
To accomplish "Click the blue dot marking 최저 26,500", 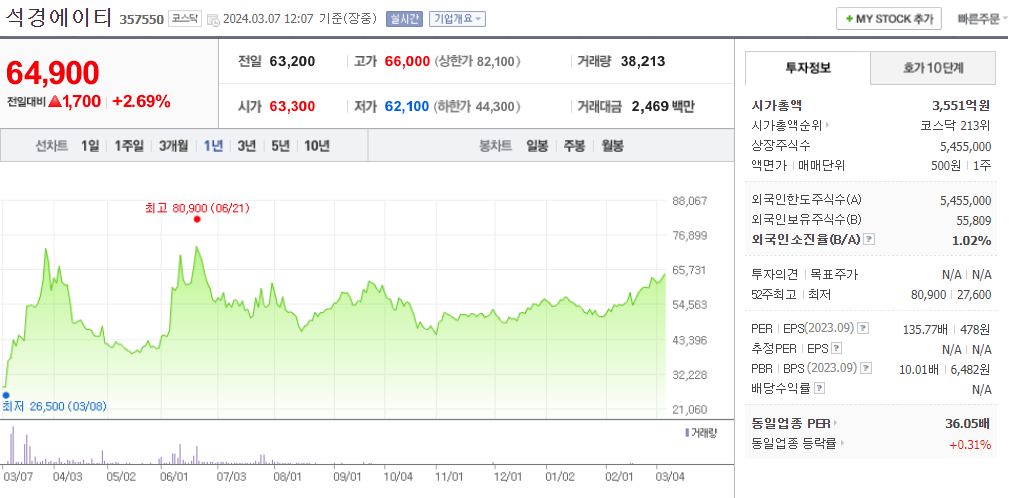I will tap(6, 395).
